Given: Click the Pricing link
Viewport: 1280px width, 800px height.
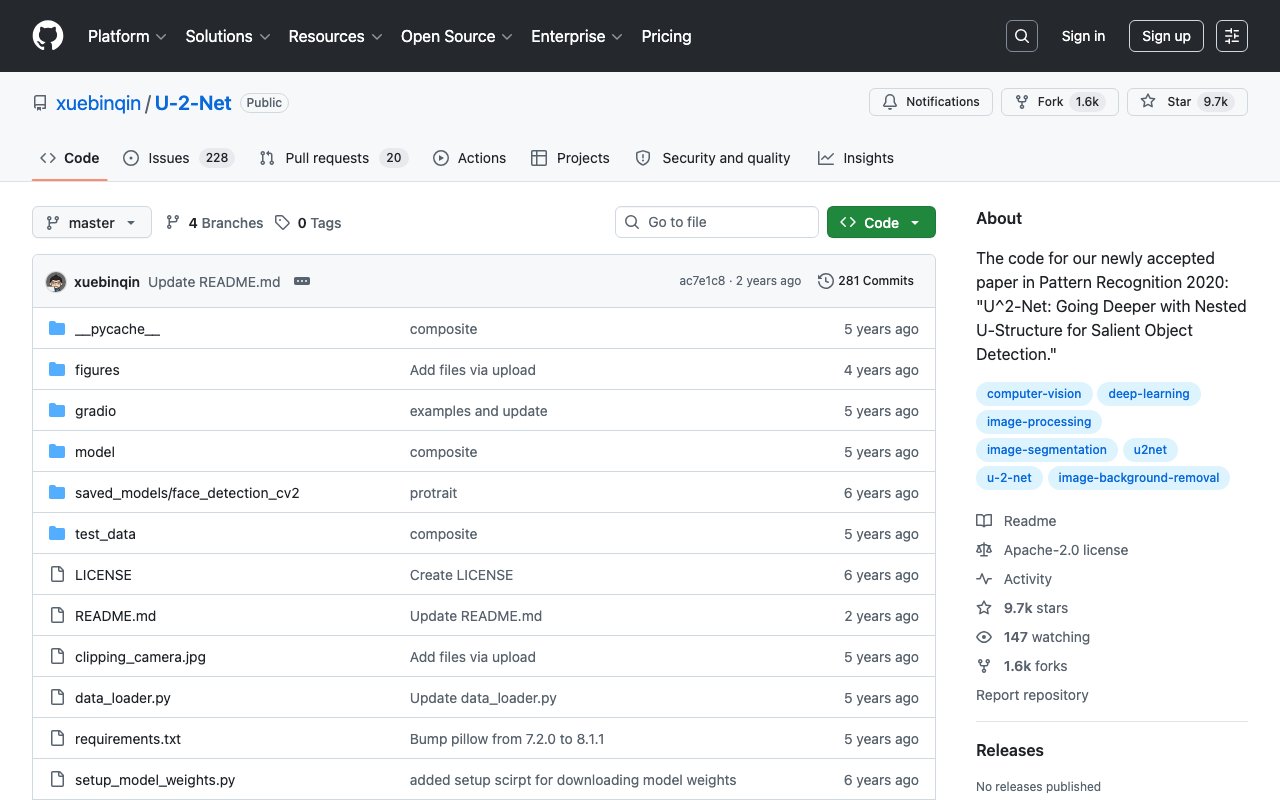Looking at the screenshot, I should pos(666,36).
